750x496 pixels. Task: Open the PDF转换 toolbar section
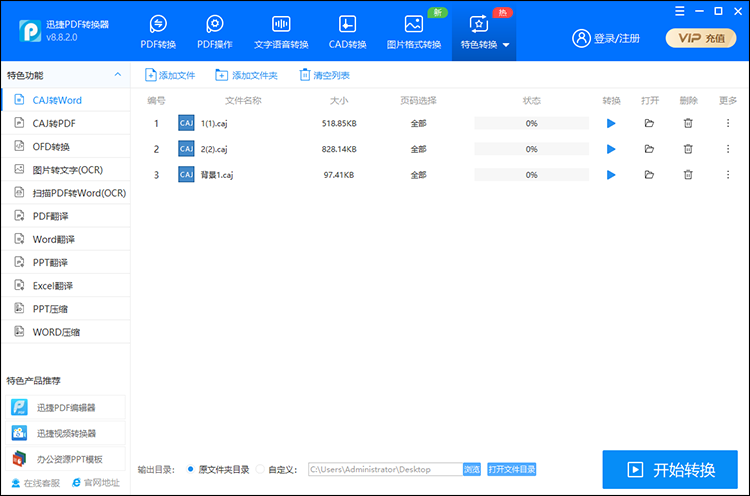[158, 32]
